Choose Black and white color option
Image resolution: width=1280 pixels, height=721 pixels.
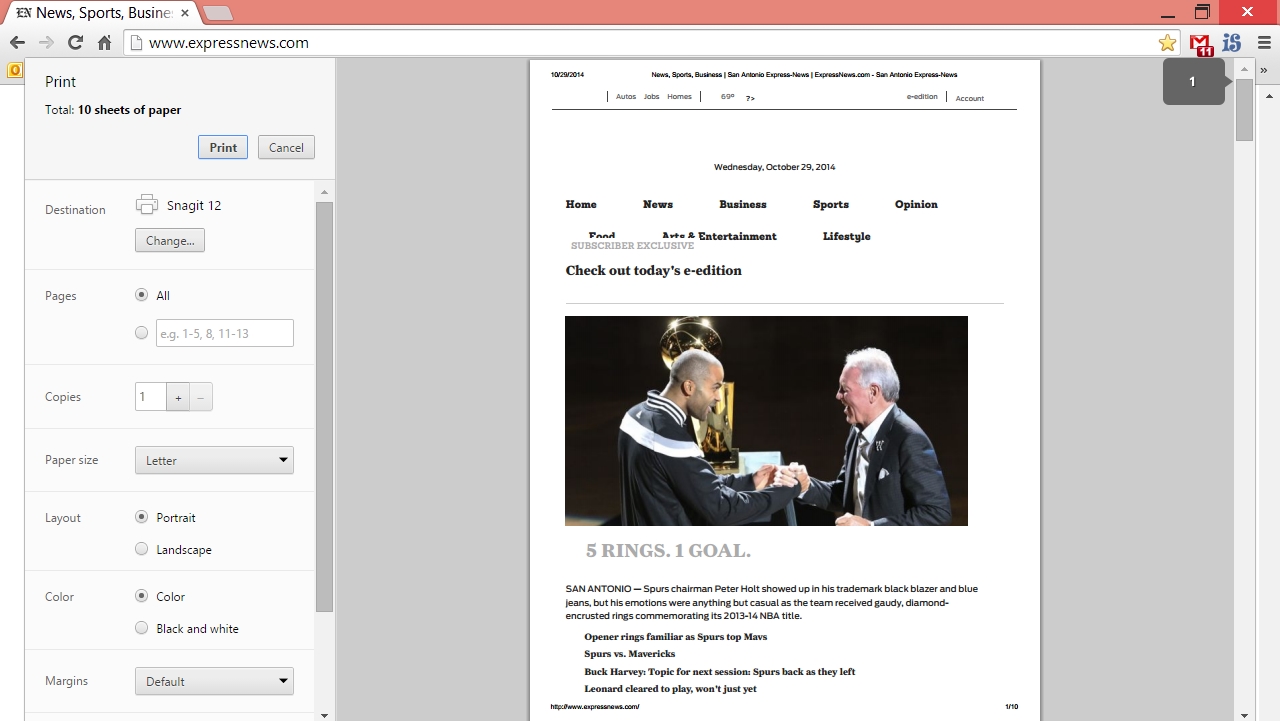(141, 628)
